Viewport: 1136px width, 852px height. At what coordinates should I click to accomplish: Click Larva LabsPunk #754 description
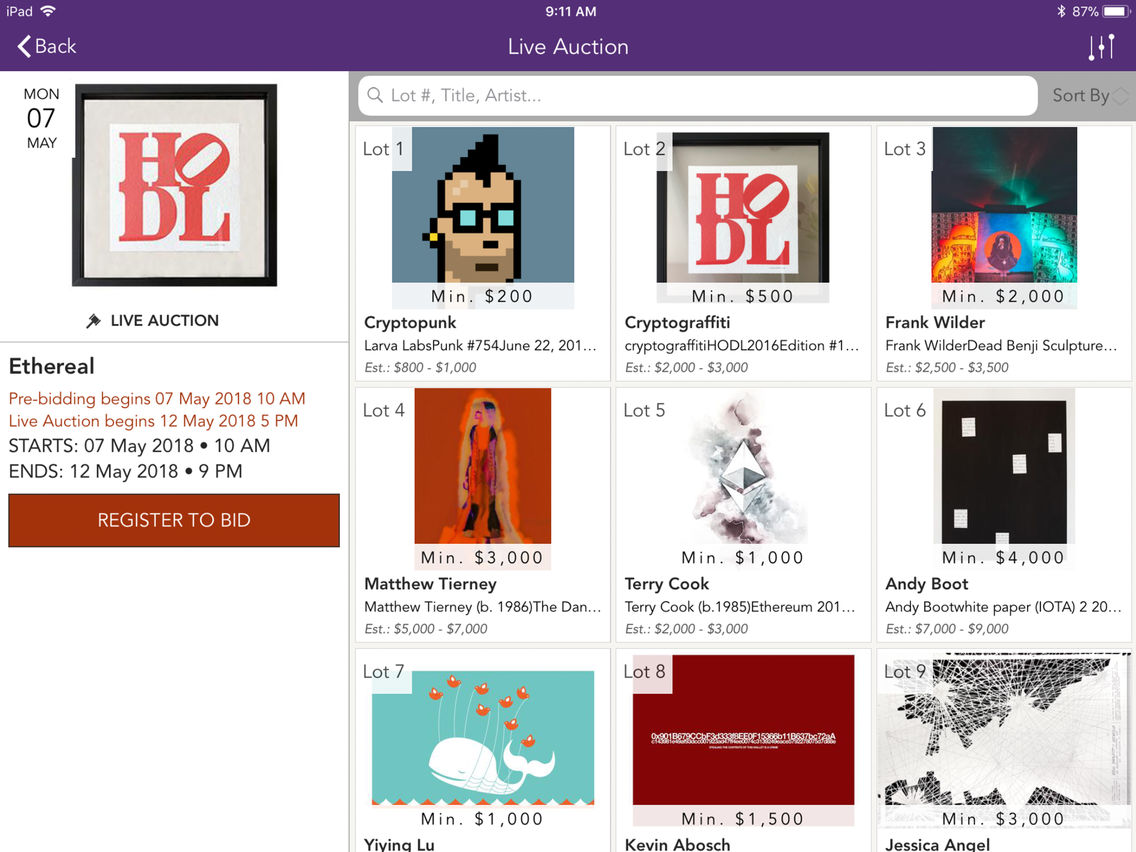tap(480, 346)
